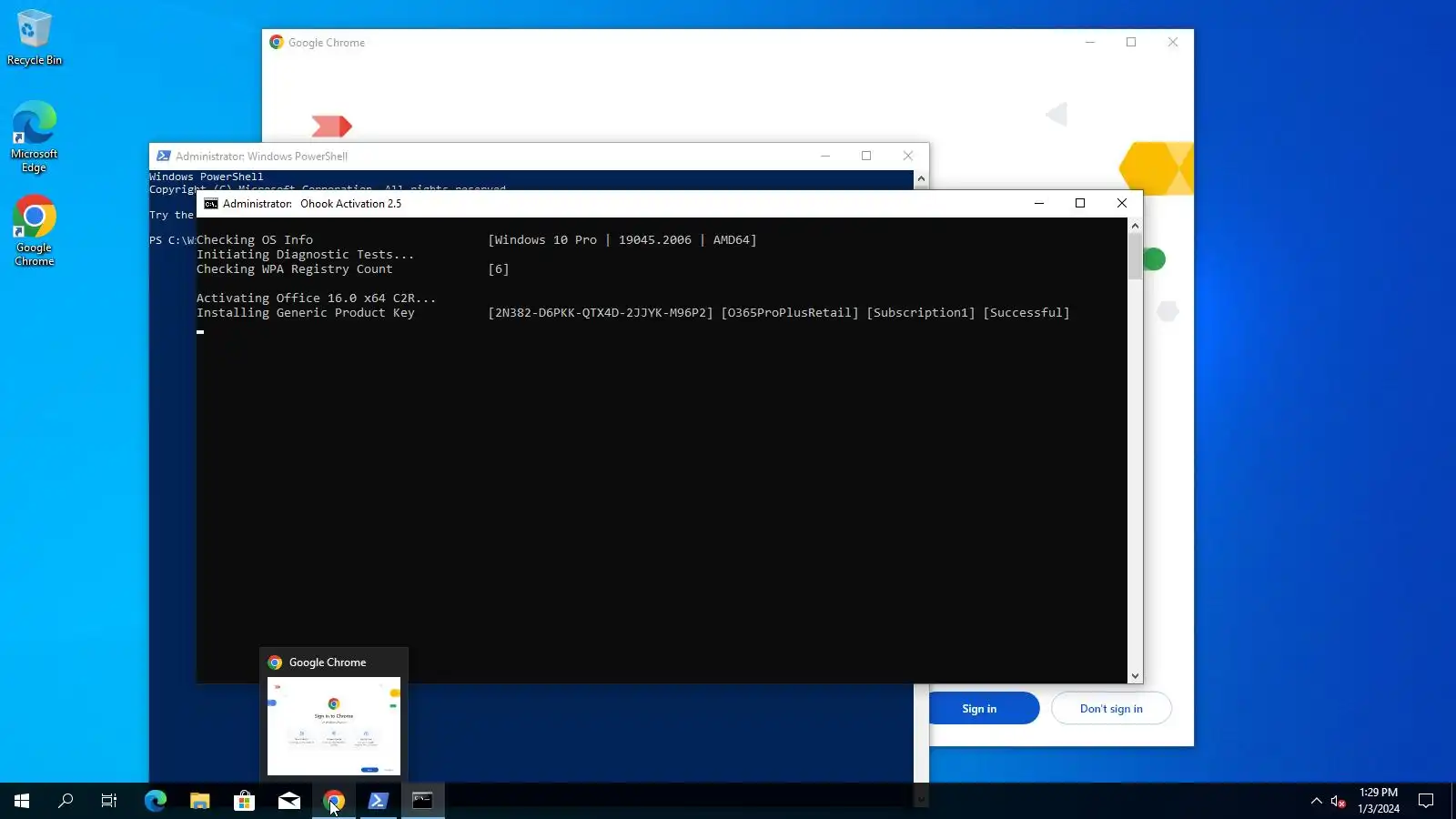Open the Windows Start menu
Screen dimensions: 1456x819
pyautogui.click(x=22, y=801)
